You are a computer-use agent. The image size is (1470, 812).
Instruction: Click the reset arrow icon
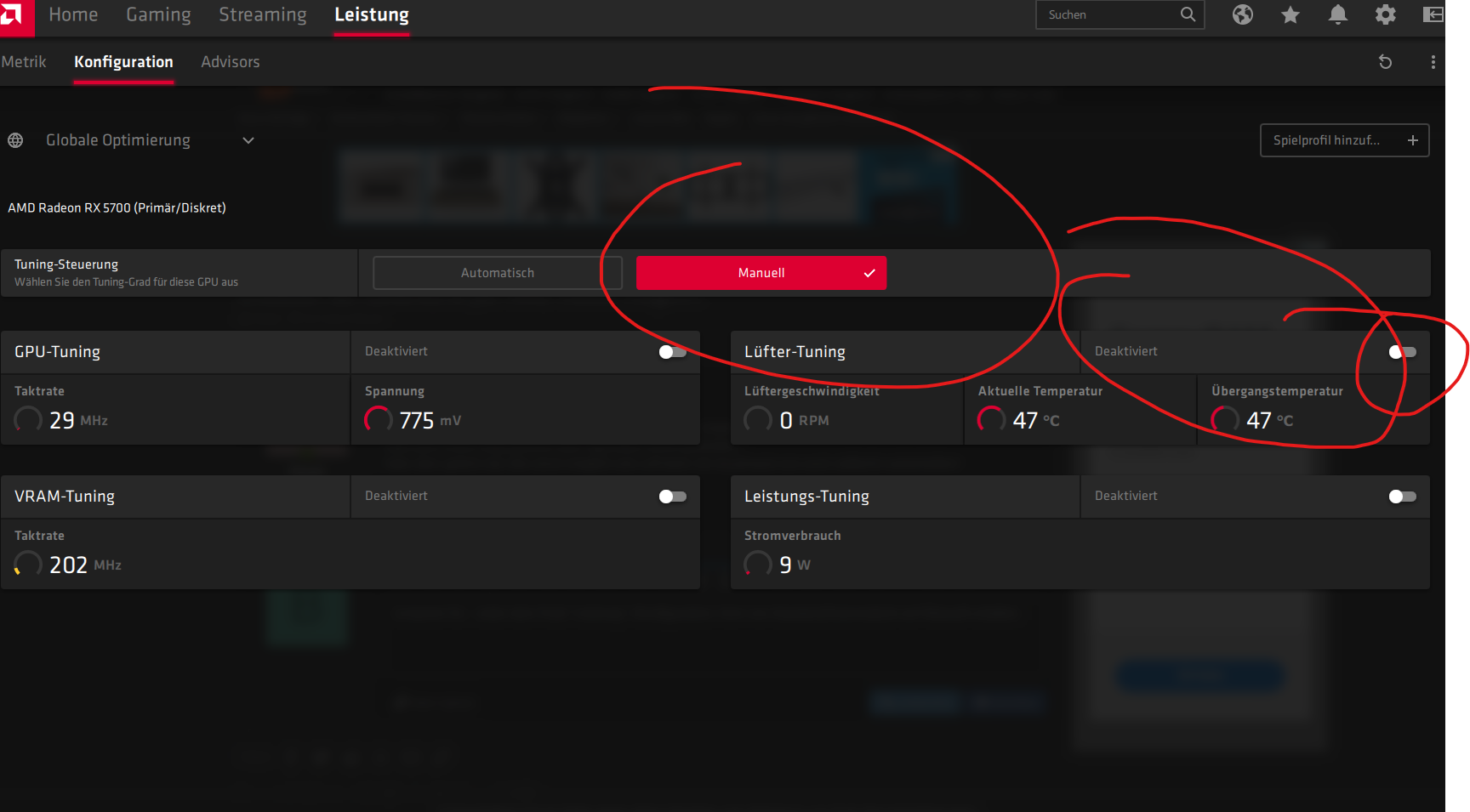pyautogui.click(x=1385, y=62)
